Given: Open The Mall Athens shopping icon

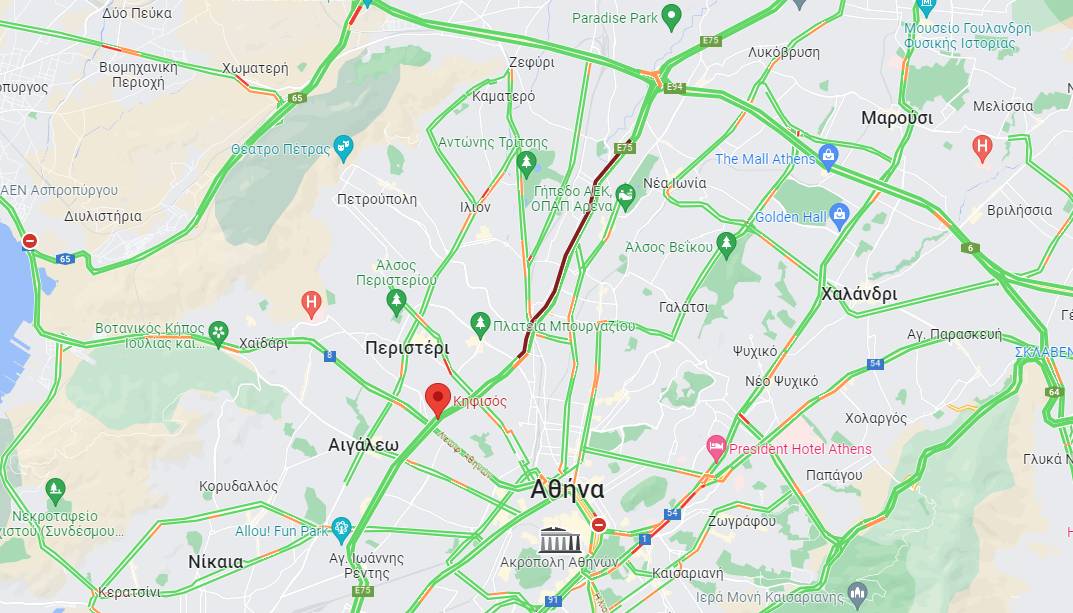Looking at the screenshot, I should pos(828,157).
